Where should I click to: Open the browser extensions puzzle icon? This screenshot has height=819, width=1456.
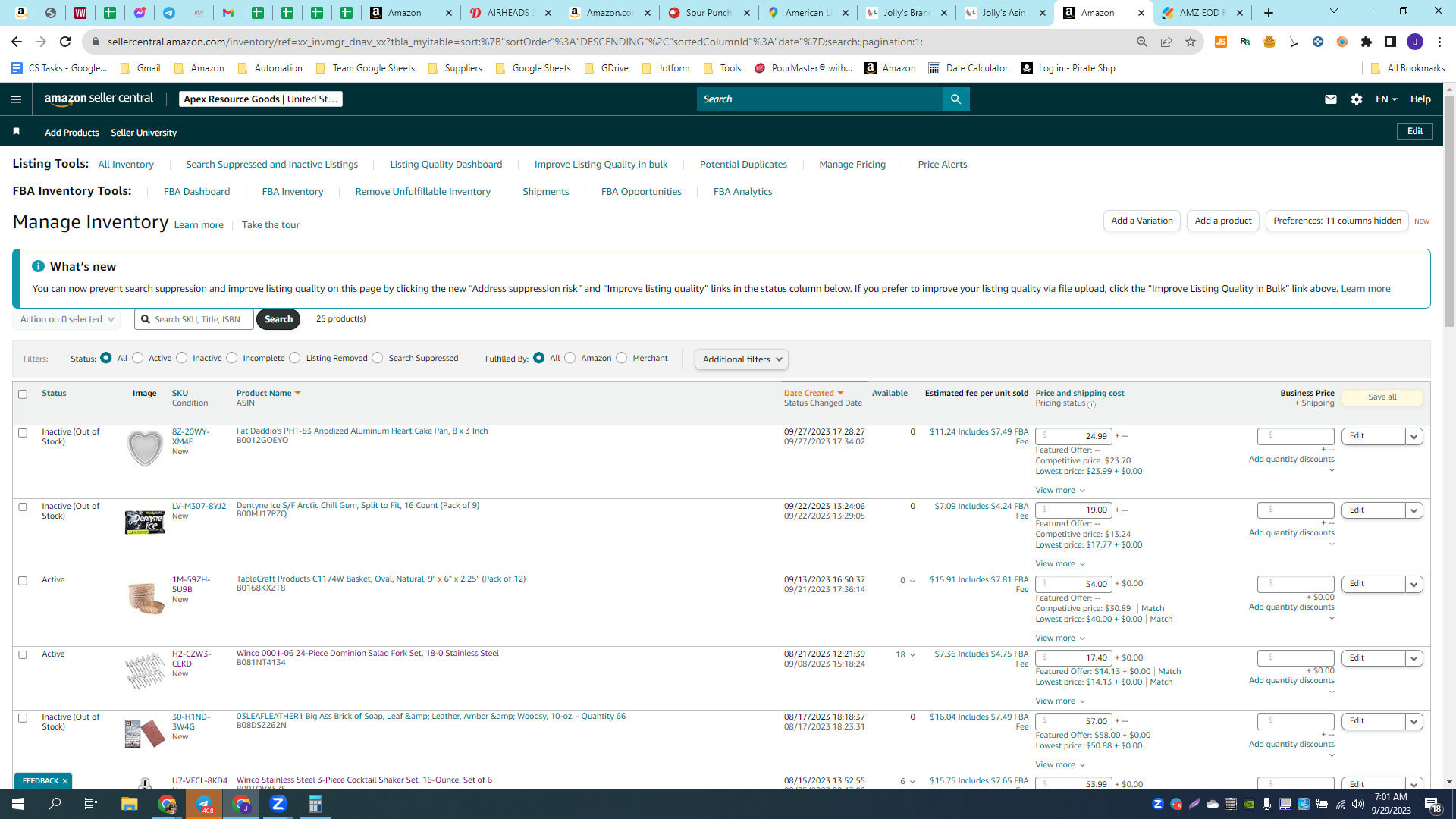point(1367,42)
